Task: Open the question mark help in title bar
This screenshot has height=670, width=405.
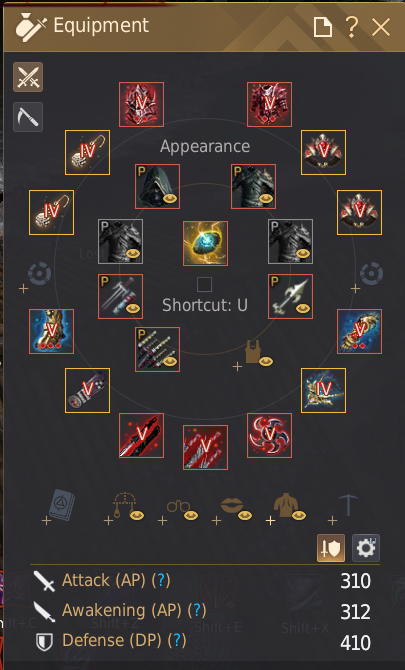Action: pyautogui.click(x=352, y=27)
